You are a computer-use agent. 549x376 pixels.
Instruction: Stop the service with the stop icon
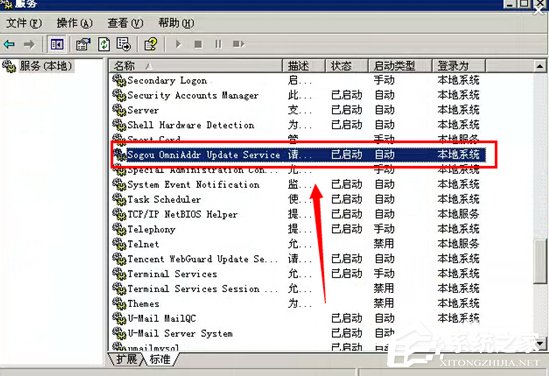coord(198,44)
